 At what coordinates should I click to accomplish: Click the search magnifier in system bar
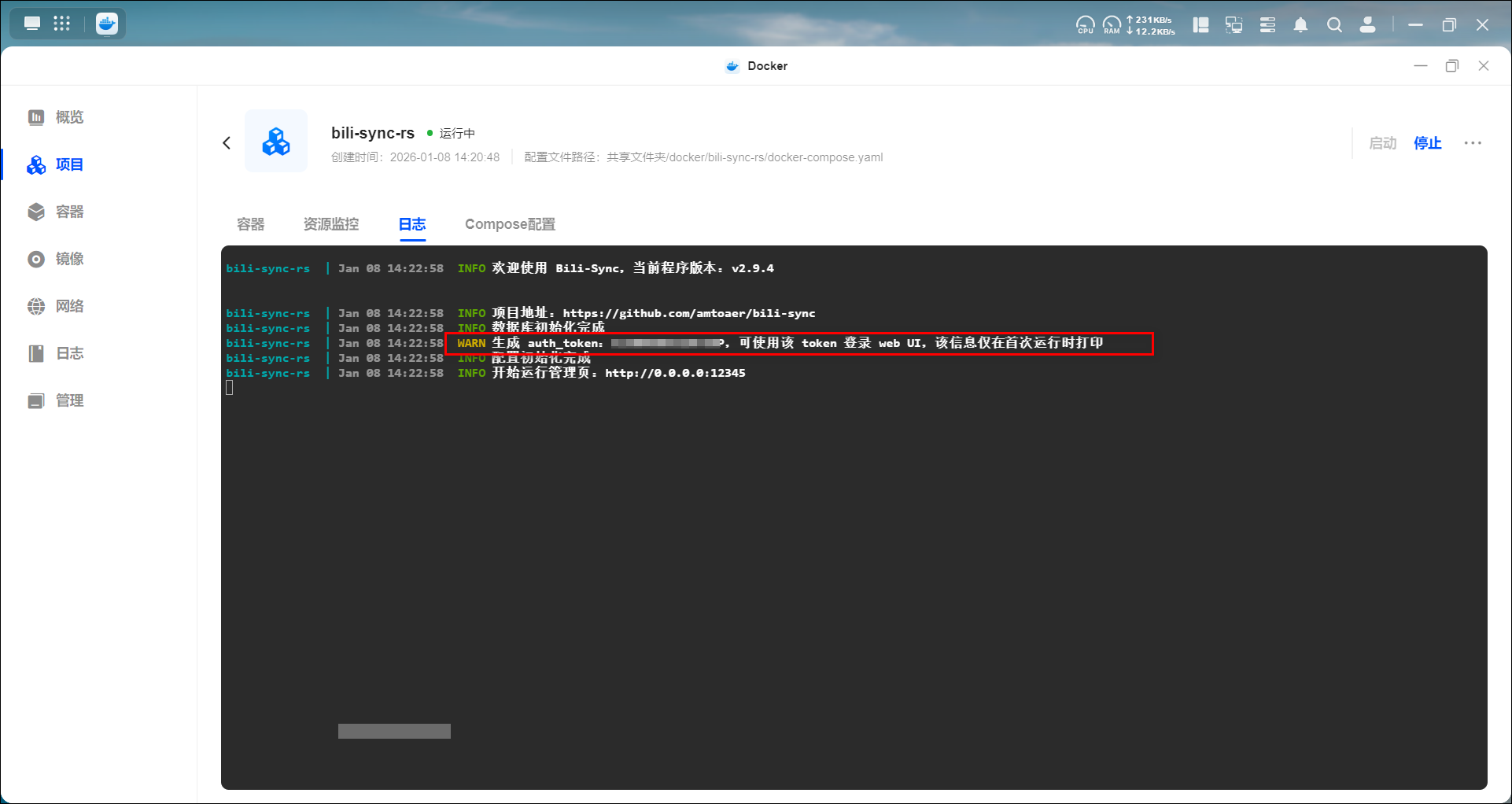1334,25
